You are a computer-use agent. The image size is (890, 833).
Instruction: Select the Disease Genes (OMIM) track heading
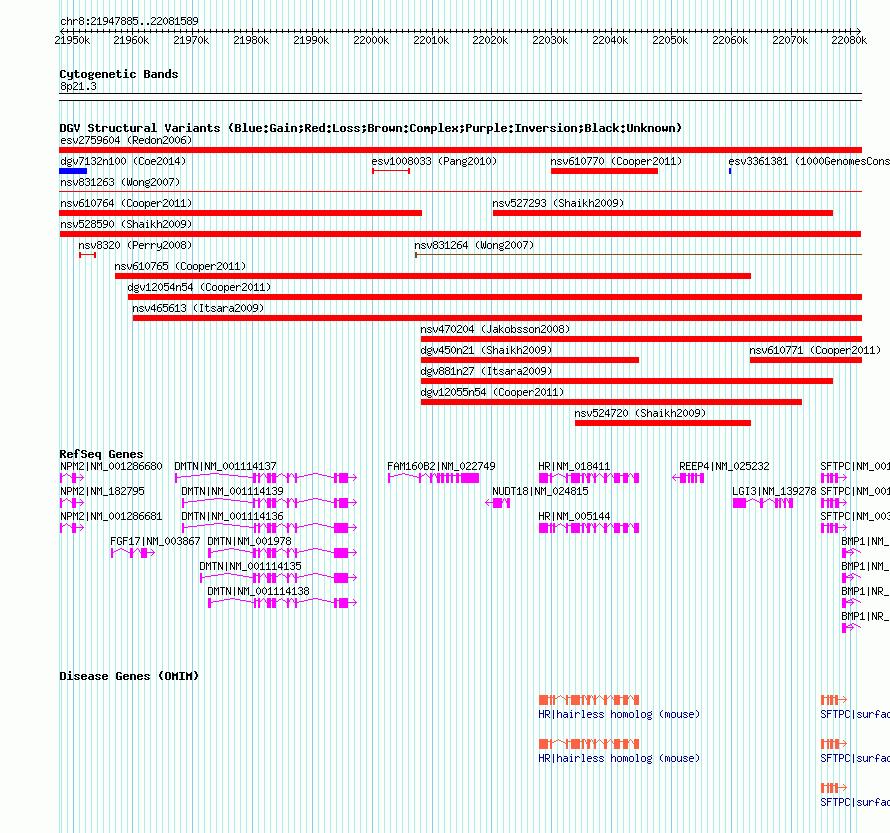tap(129, 676)
